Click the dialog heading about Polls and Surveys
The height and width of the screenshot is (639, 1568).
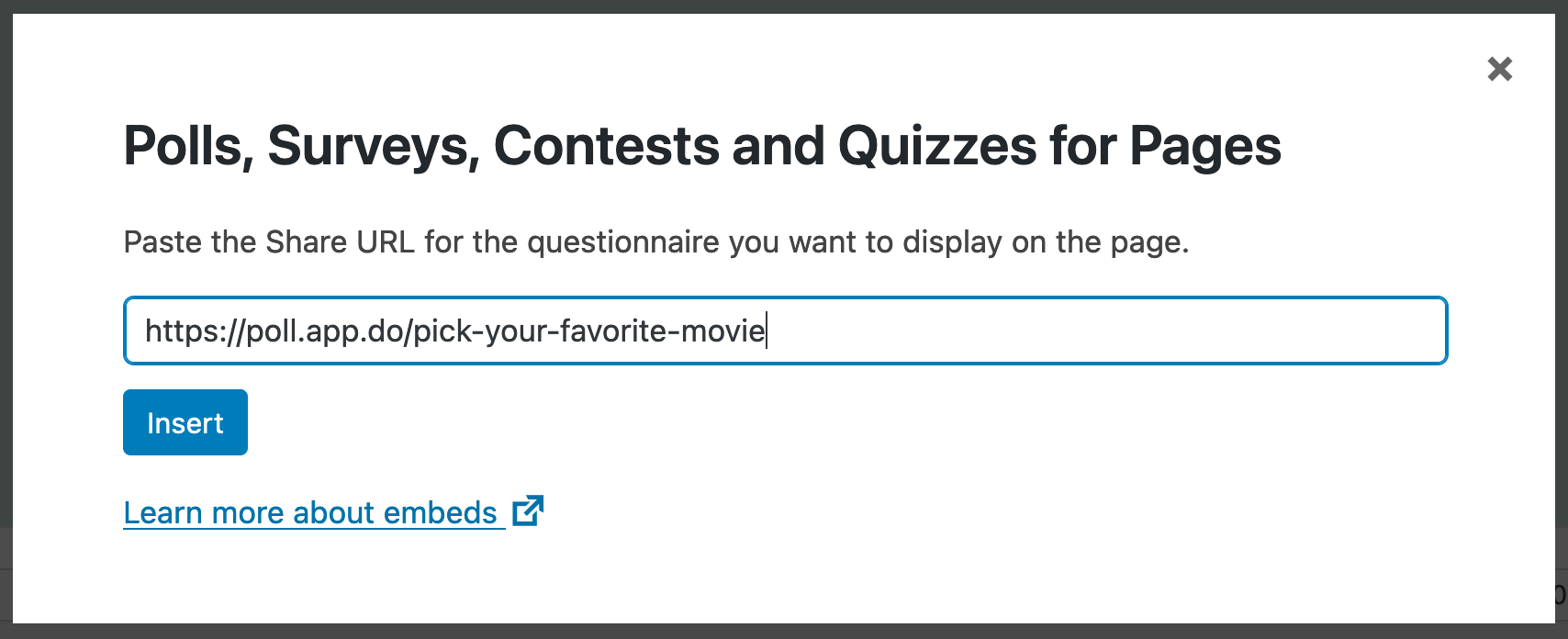tap(702, 145)
